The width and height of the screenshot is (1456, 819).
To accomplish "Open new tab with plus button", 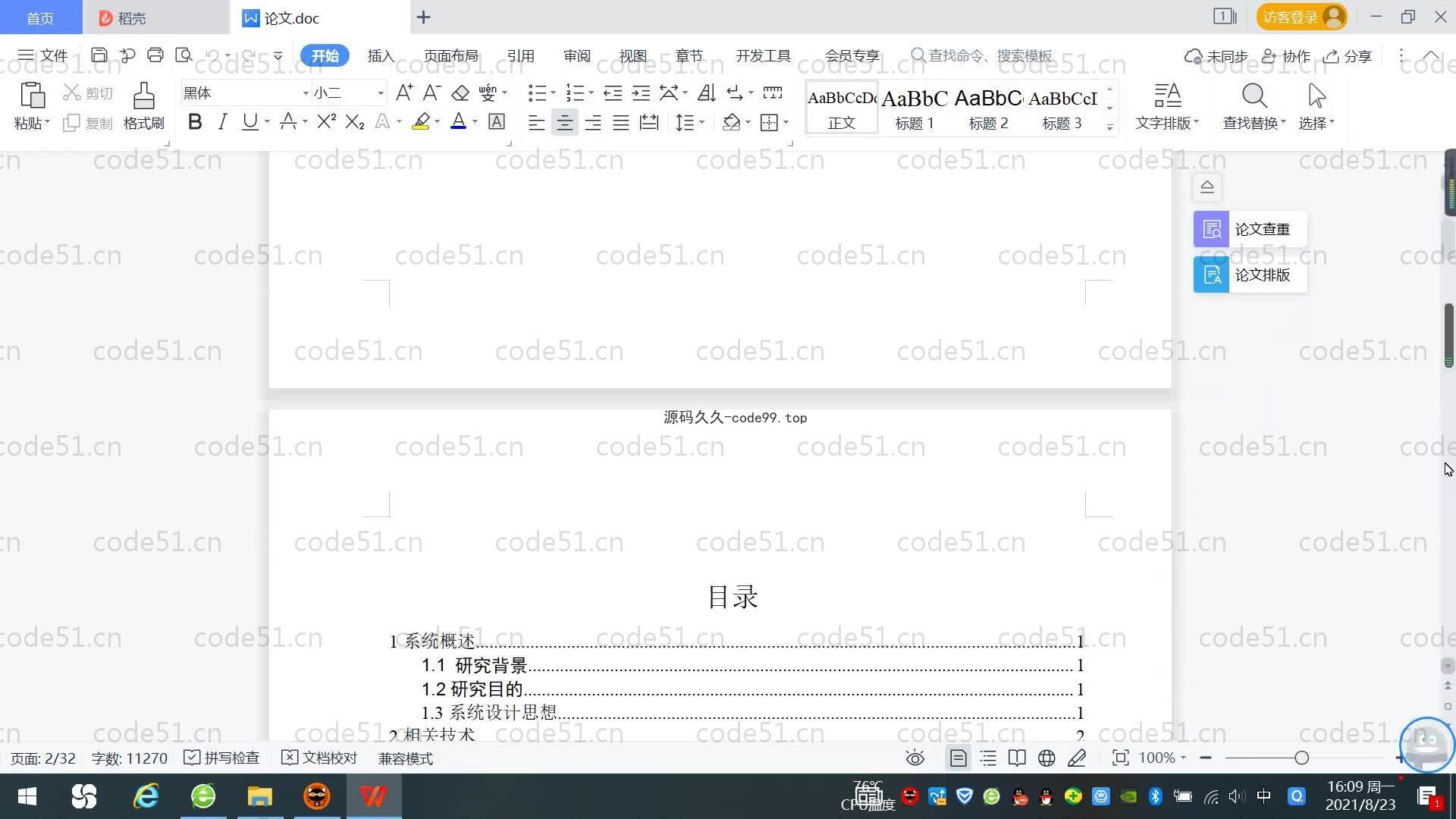I will [x=424, y=17].
